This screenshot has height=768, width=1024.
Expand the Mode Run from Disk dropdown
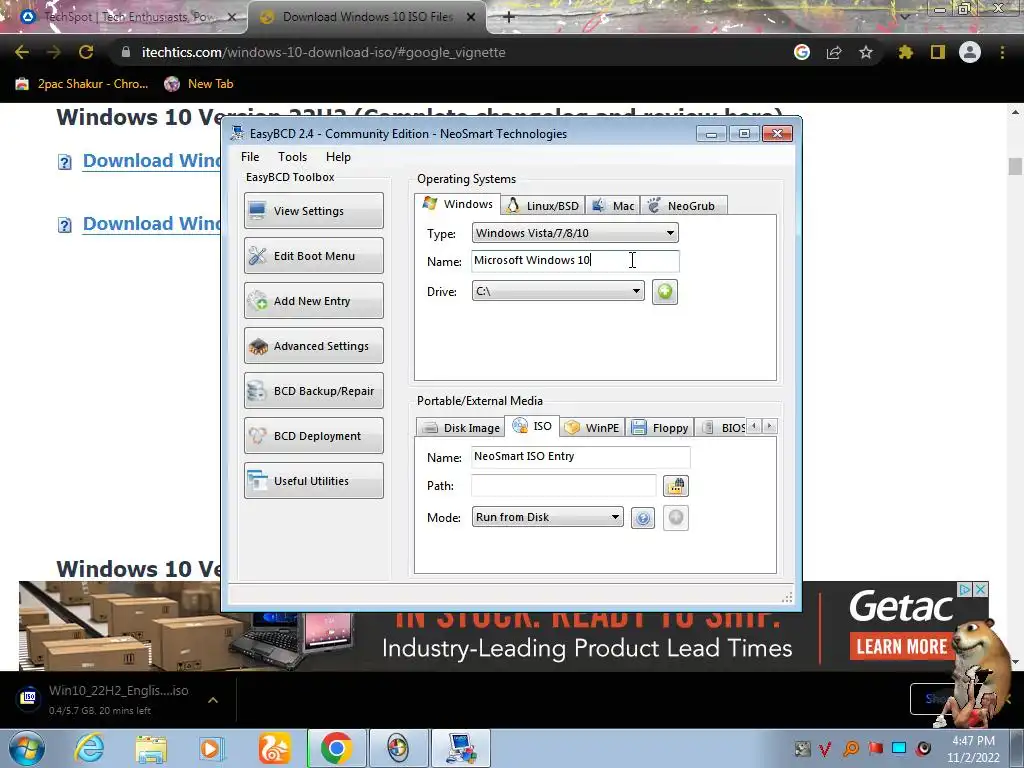[547, 517]
